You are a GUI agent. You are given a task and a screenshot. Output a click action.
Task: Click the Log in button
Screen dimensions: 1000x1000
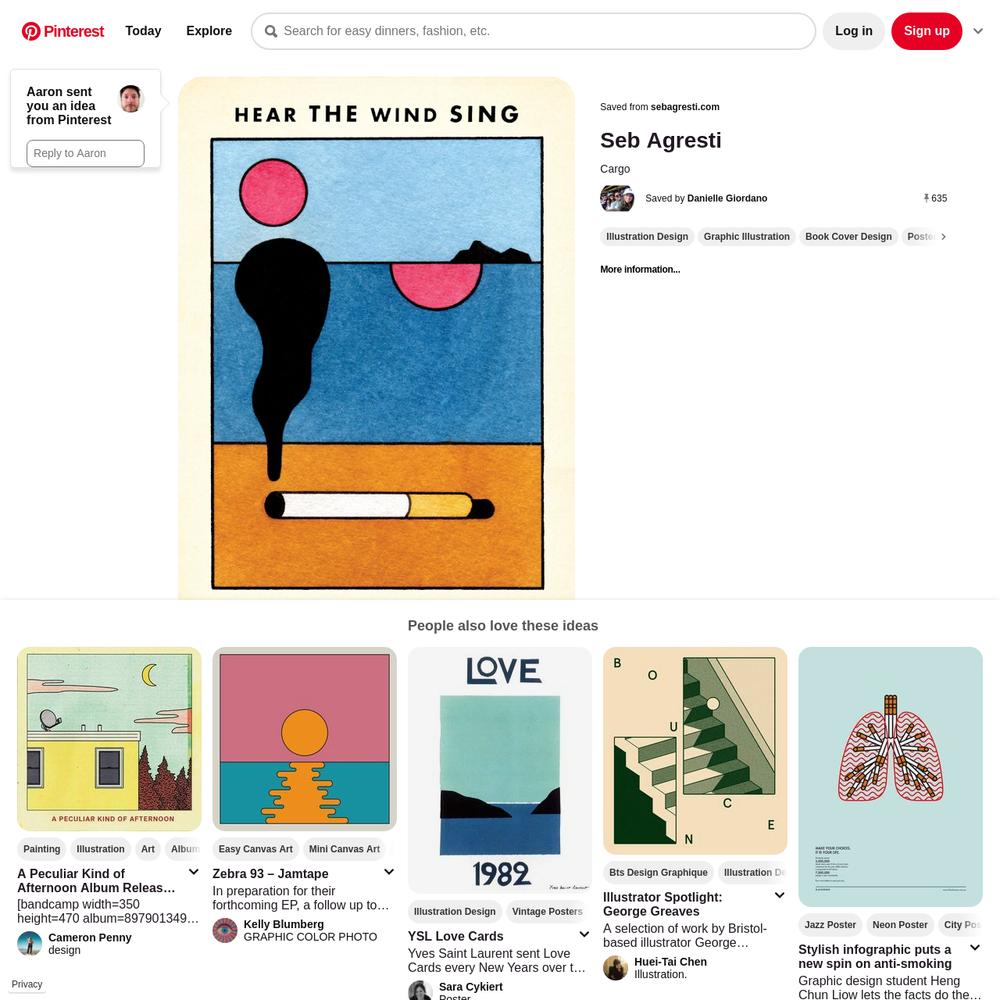[853, 31]
